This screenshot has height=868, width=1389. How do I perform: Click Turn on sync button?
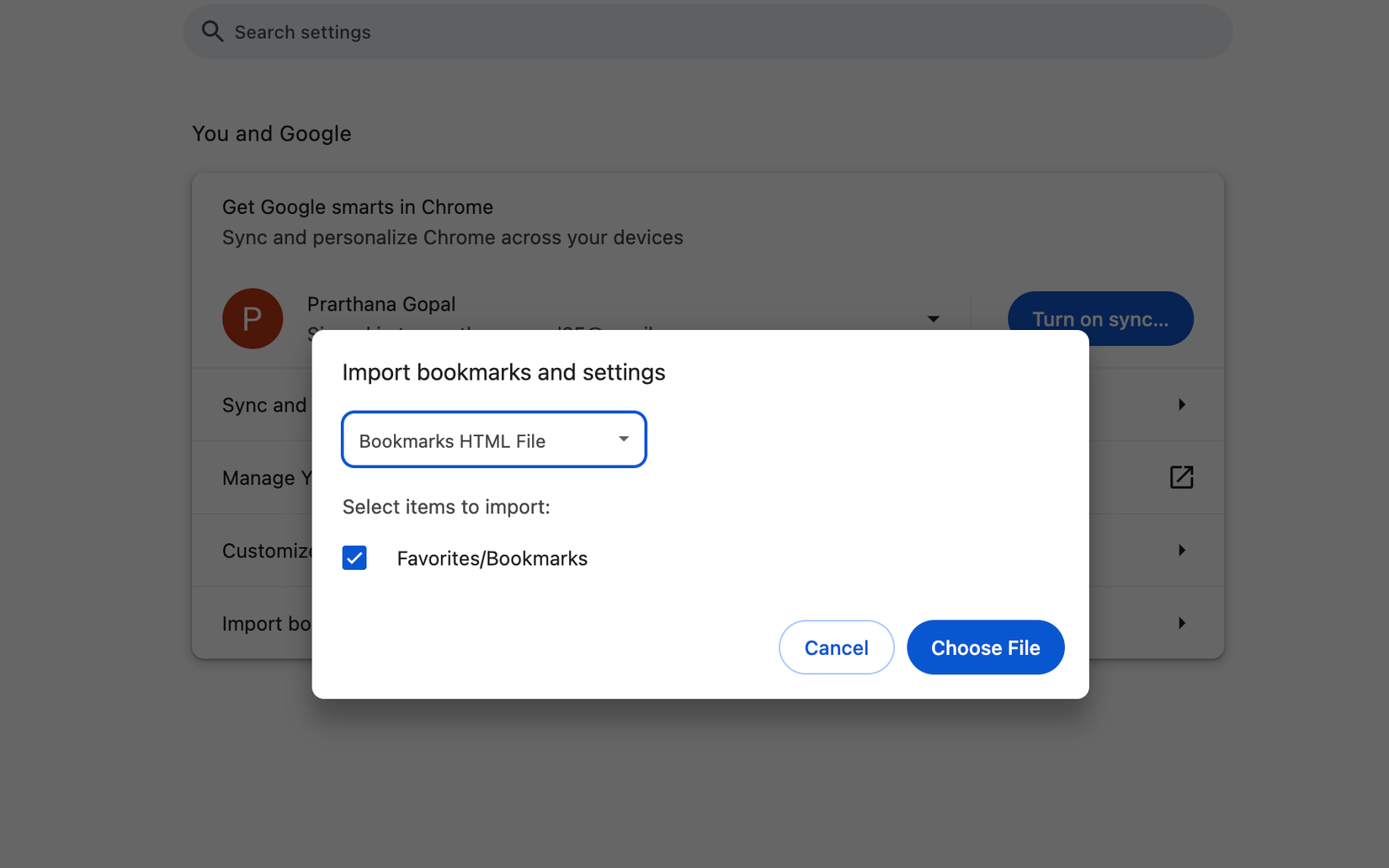pos(1100,319)
